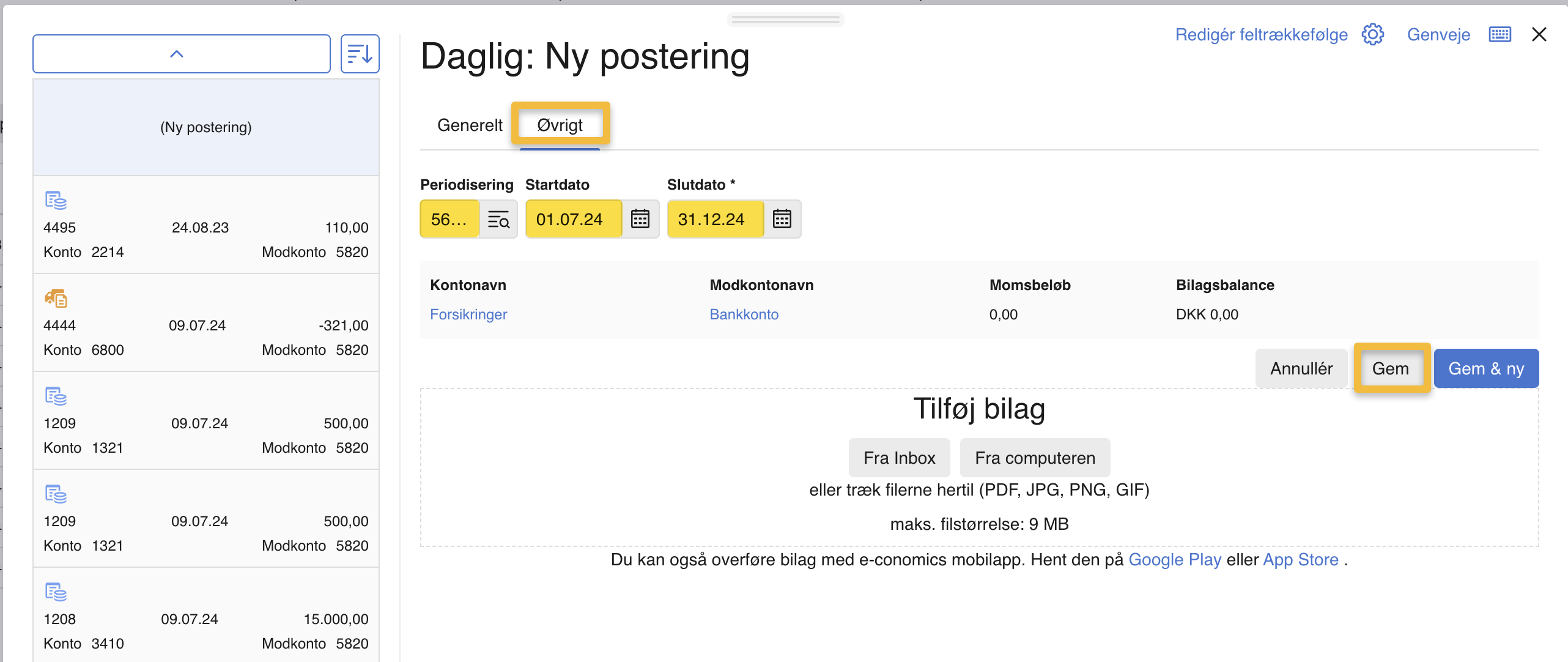Click the posting icon on entry 1208
The height and width of the screenshot is (662, 1568).
point(54,592)
